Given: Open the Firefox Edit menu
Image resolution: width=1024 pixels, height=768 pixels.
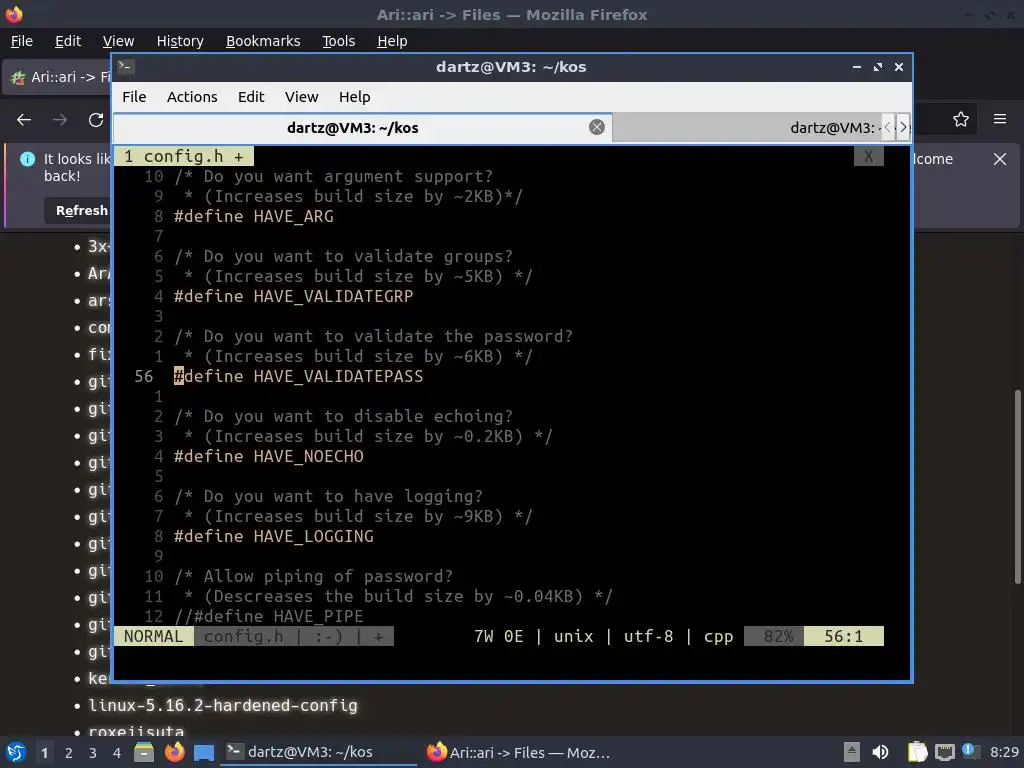Looking at the screenshot, I should (68, 41).
